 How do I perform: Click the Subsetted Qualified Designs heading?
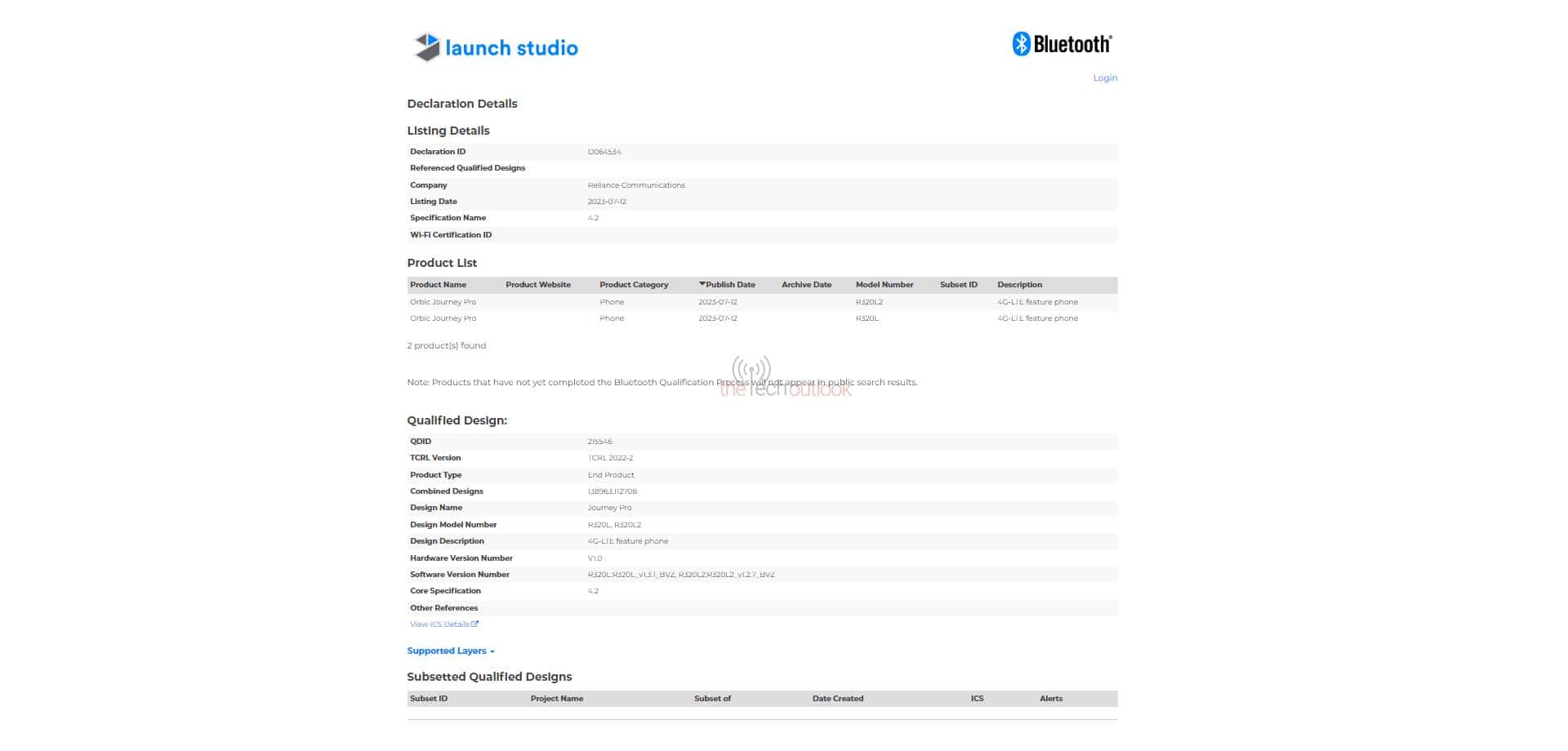pos(489,677)
